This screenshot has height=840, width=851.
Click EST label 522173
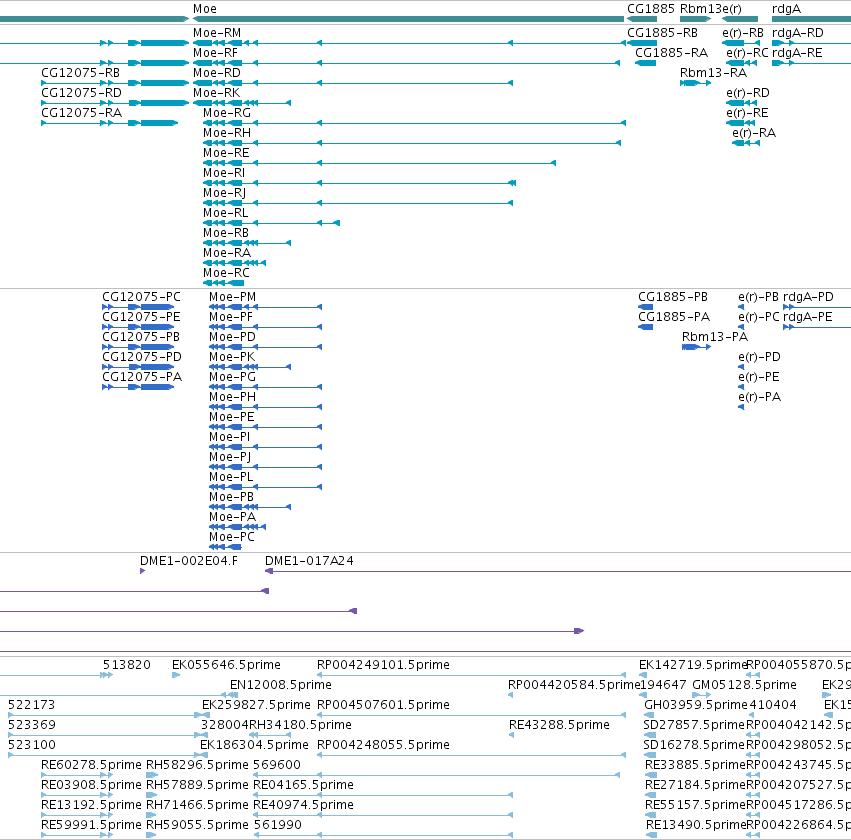coord(31,705)
